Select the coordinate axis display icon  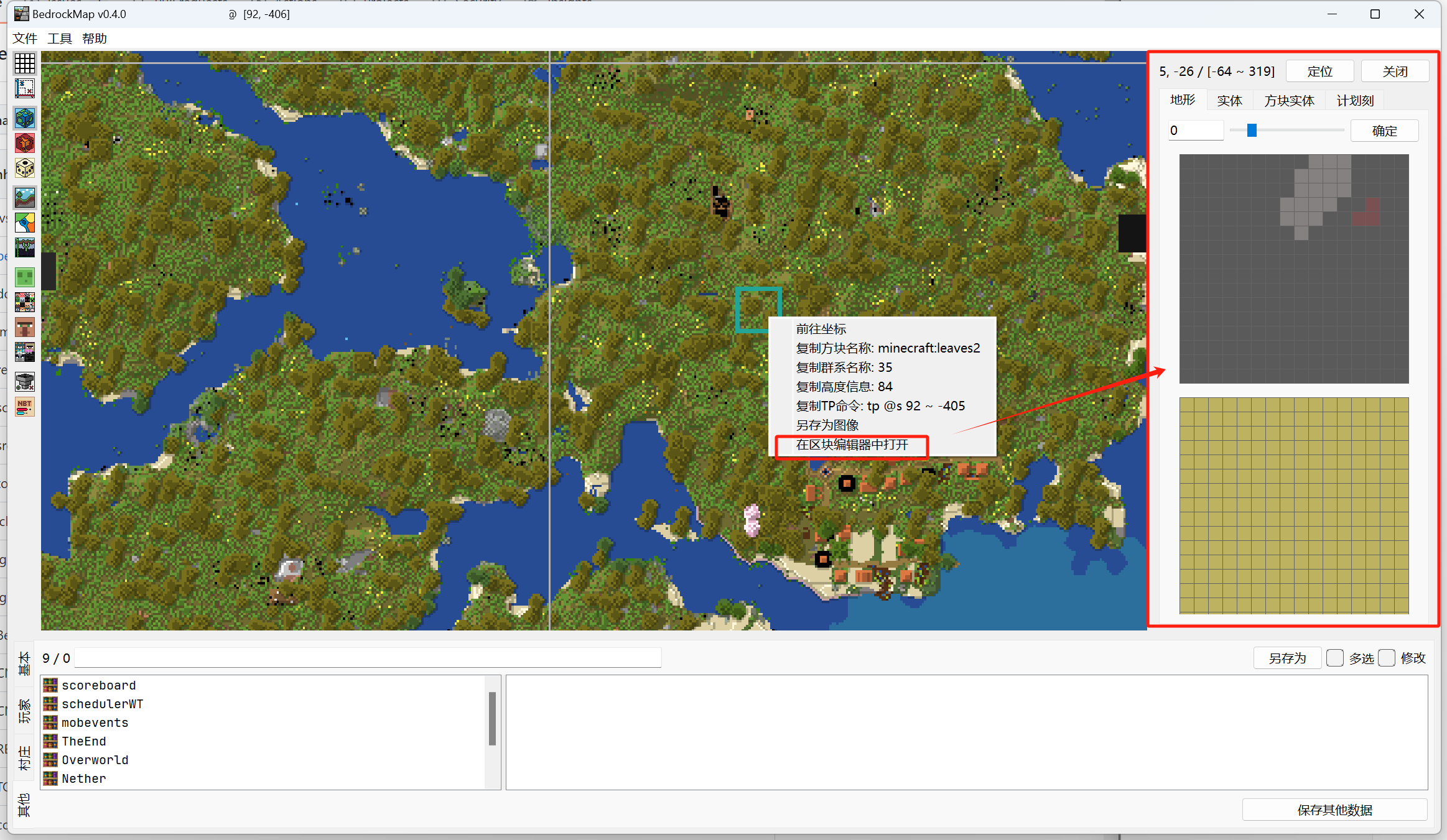pos(25,88)
